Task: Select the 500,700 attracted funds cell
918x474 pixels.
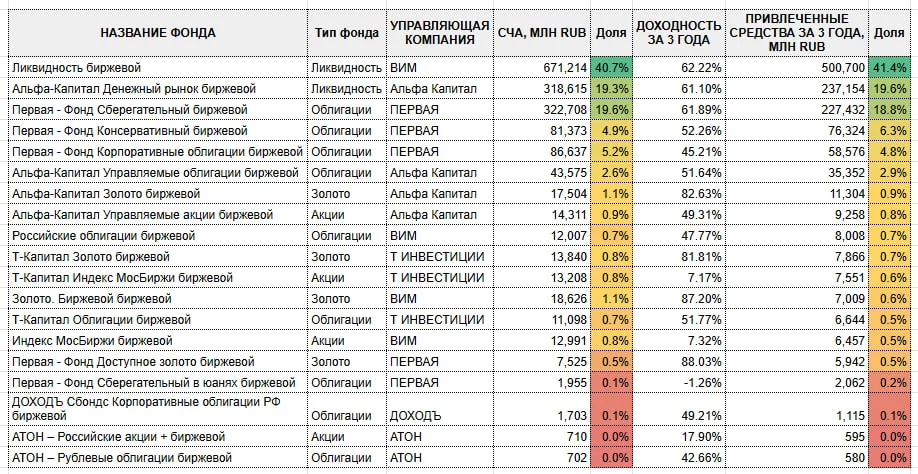Action: pyautogui.click(x=797, y=68)
